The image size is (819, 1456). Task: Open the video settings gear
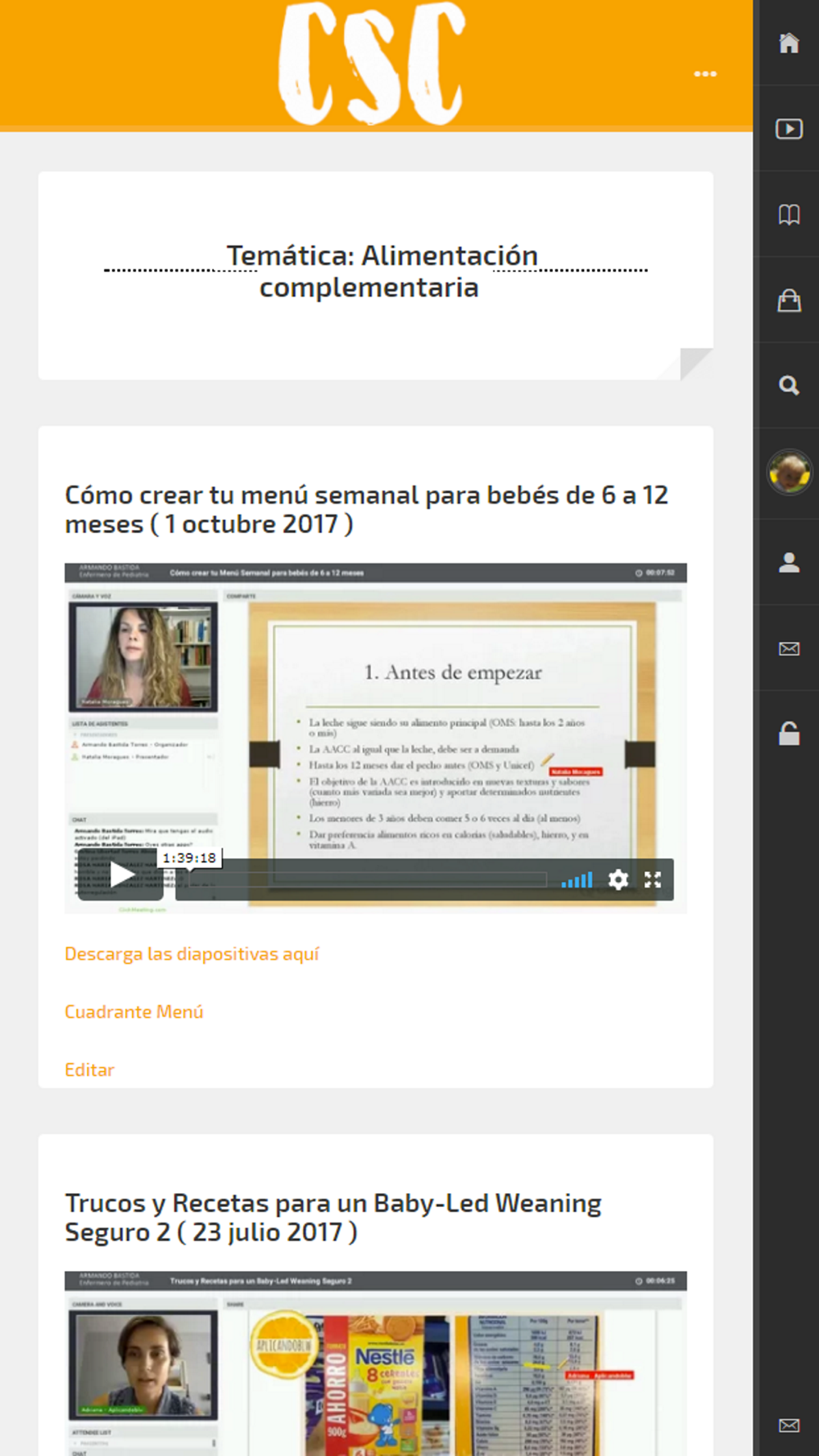pyautogui.click(x=618, y=879)
